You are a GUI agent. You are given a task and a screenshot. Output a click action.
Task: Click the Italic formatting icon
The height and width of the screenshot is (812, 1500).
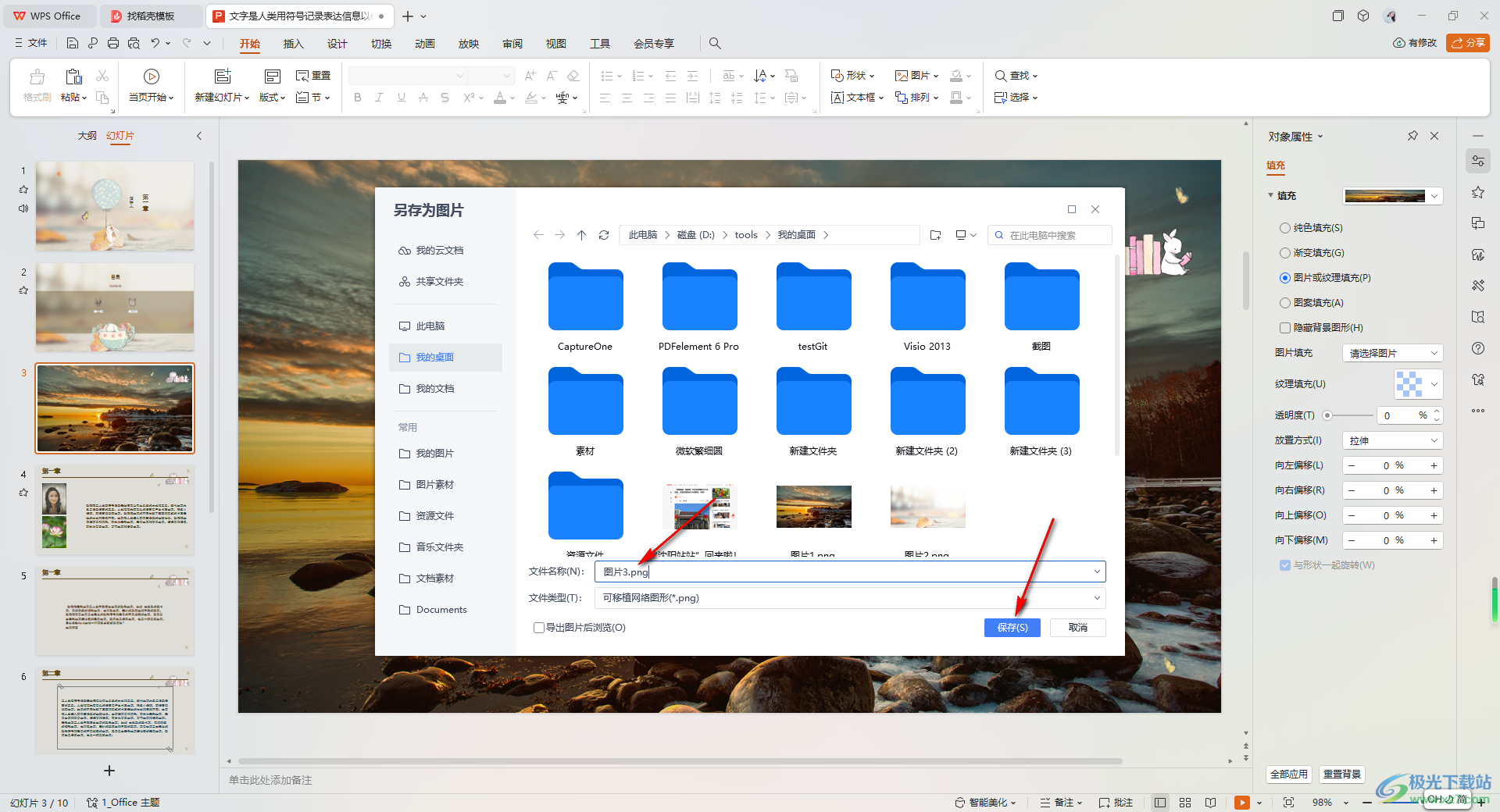(x=379, y=98)
